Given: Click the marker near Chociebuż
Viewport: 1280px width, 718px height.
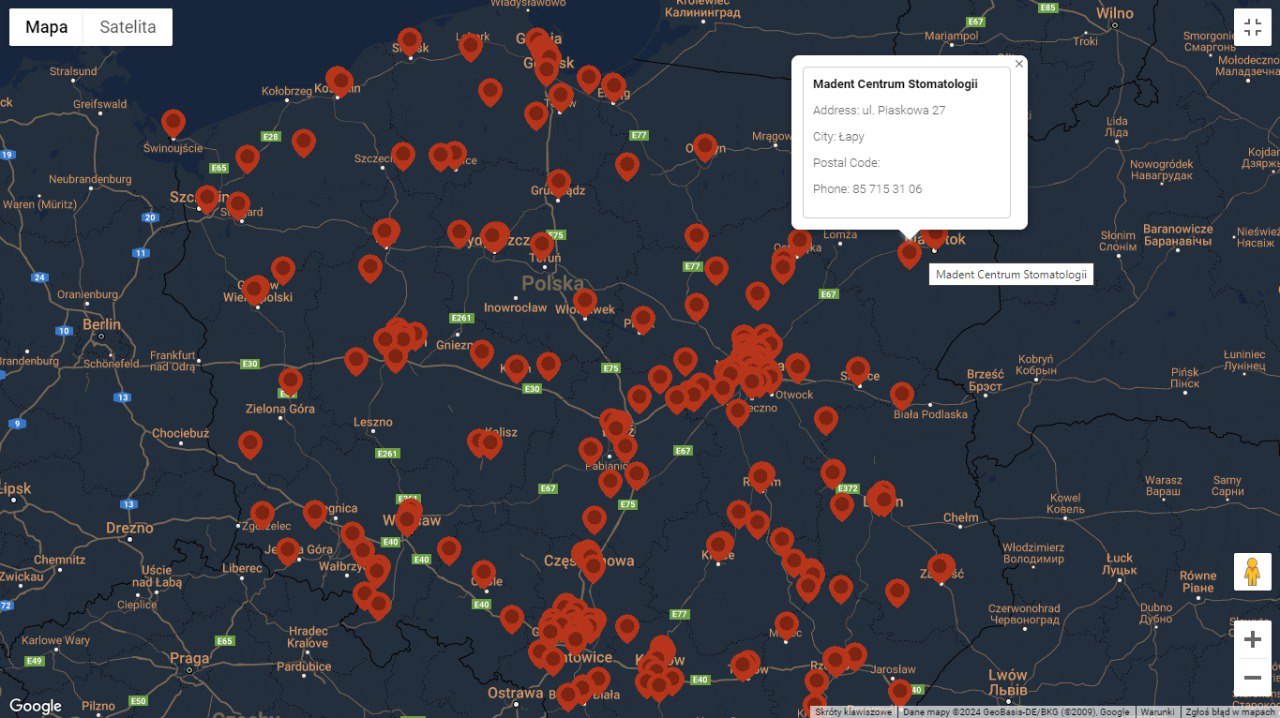Looking at the screenshot, I should (x=250, y=444).
